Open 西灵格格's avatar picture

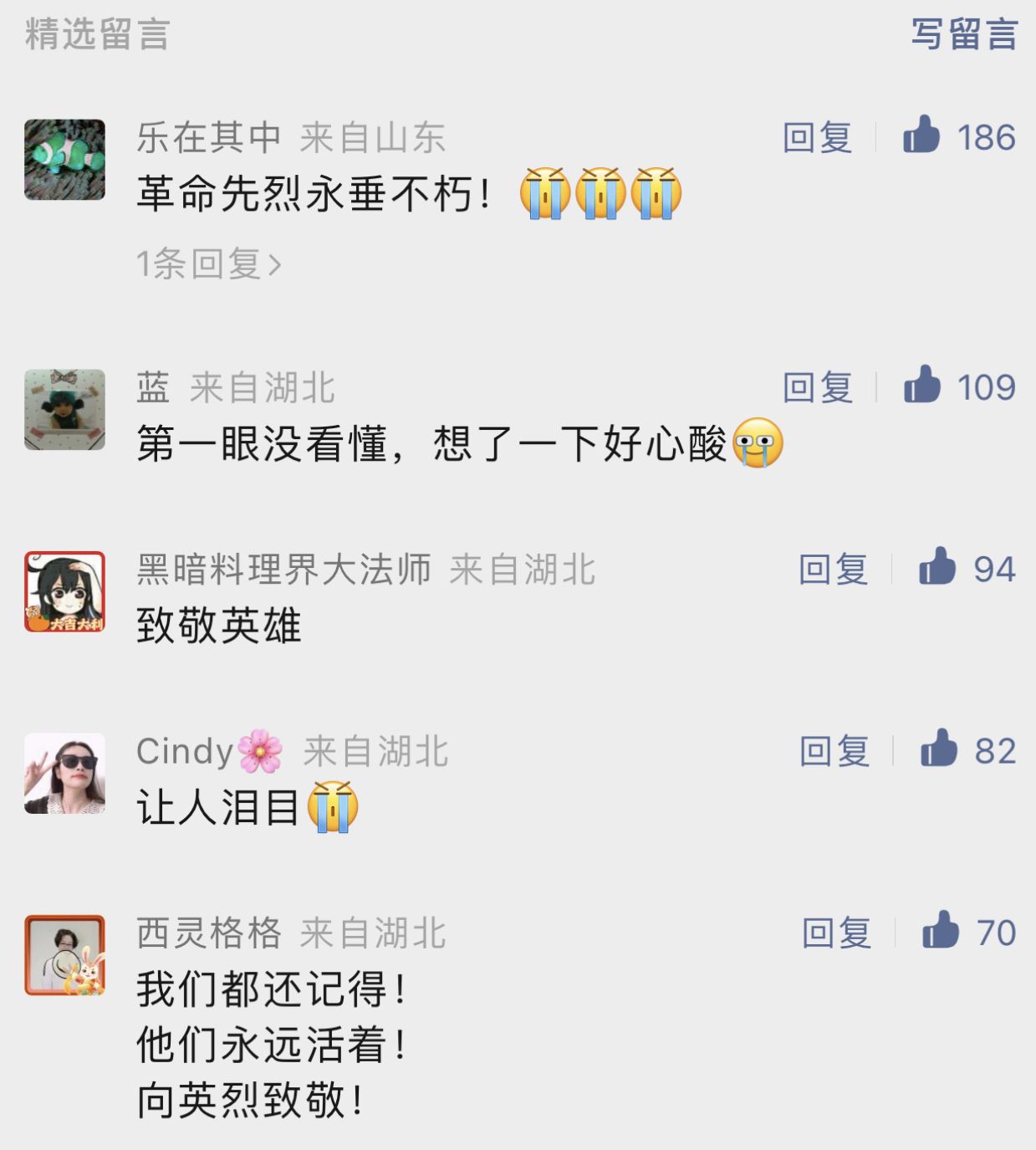[x=64, y=955]
